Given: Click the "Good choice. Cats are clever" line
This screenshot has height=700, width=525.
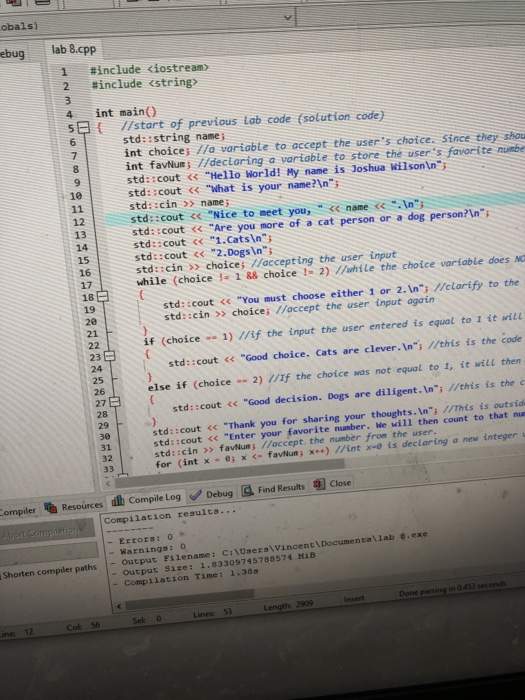Looking at the screenshot, I should point(295,354).
